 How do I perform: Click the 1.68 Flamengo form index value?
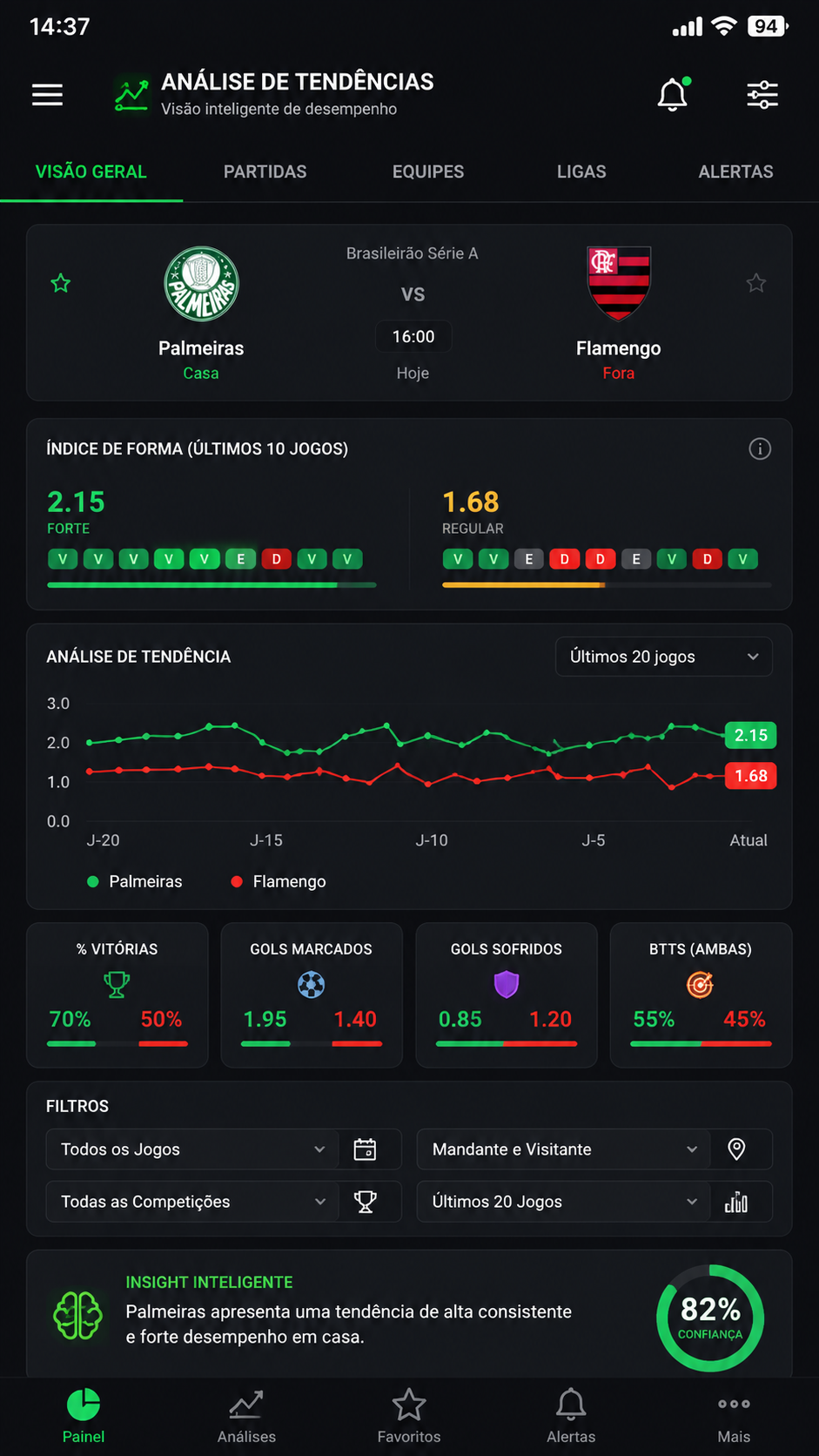click(x=471, y=502)
